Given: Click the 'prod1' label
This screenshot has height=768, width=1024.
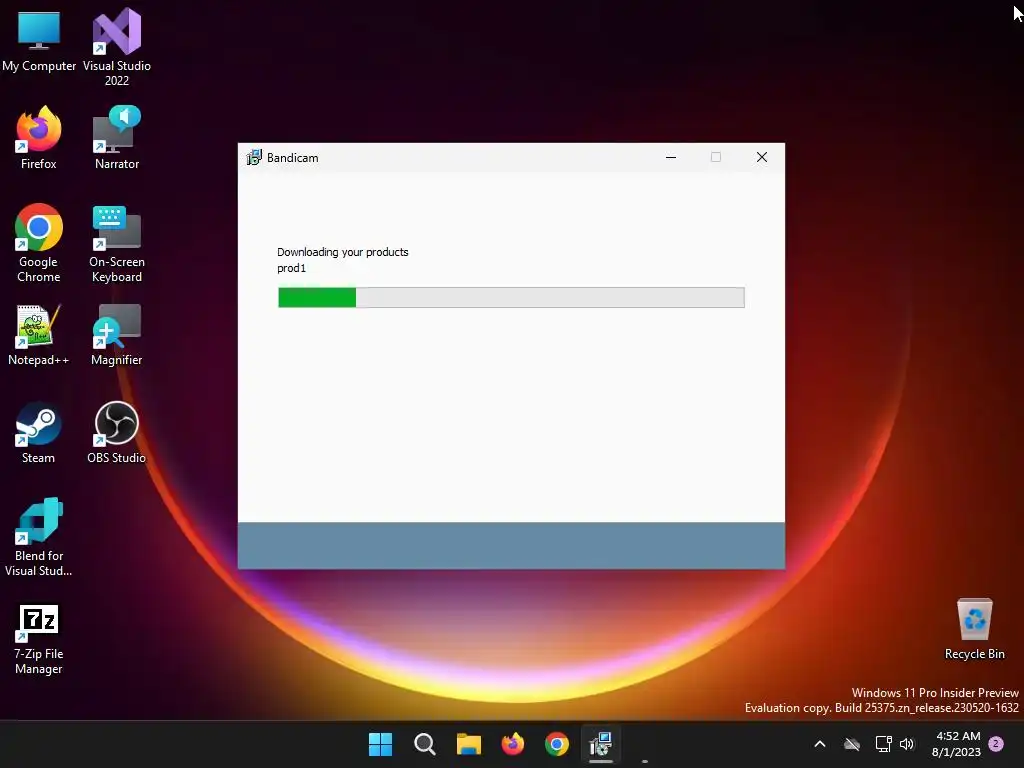Looking at the screenshot, I should [x=291, y=268].
